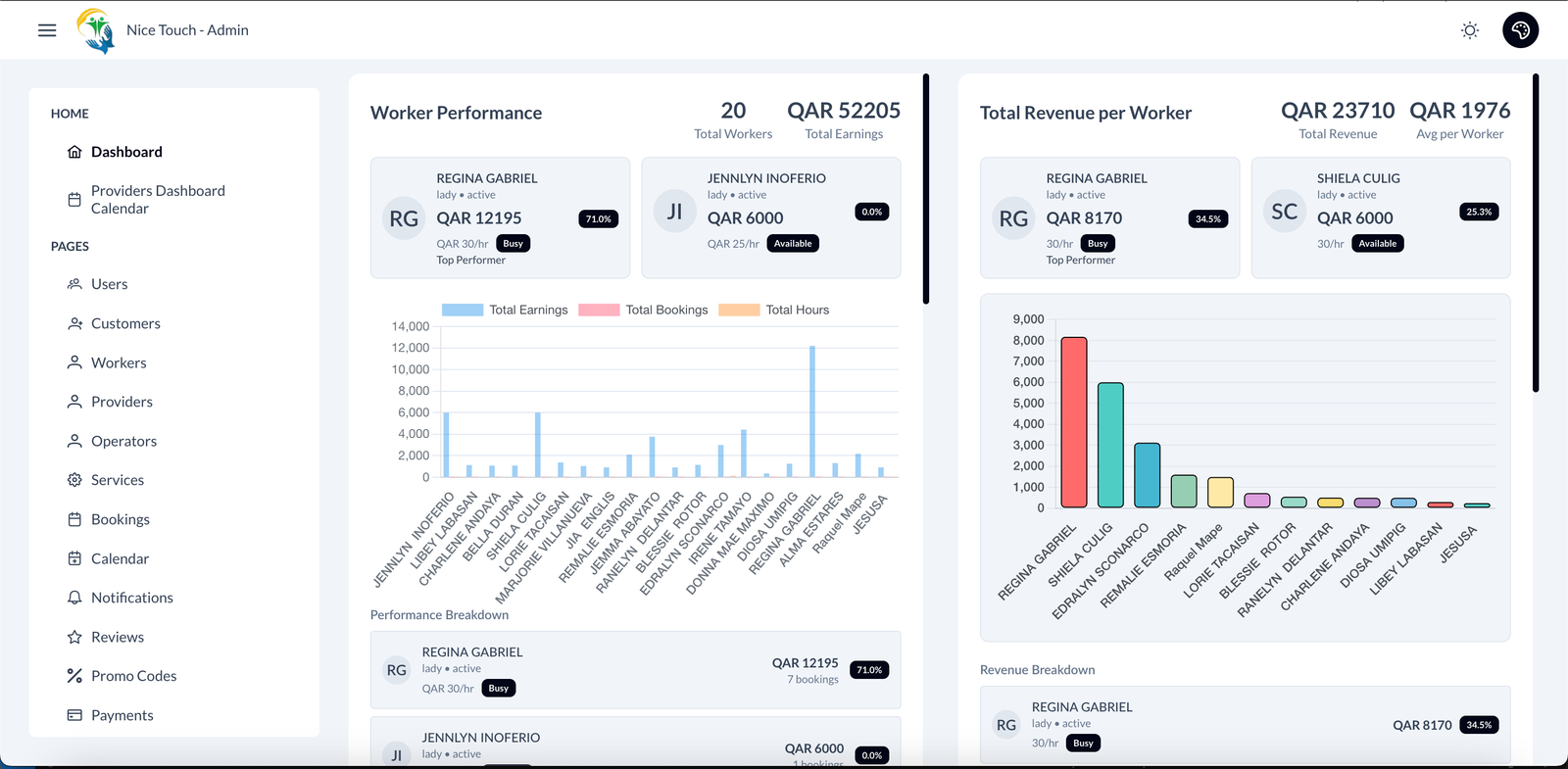Click the Reviews star icon
The image size is (1568, 769).
coord(74,637)
